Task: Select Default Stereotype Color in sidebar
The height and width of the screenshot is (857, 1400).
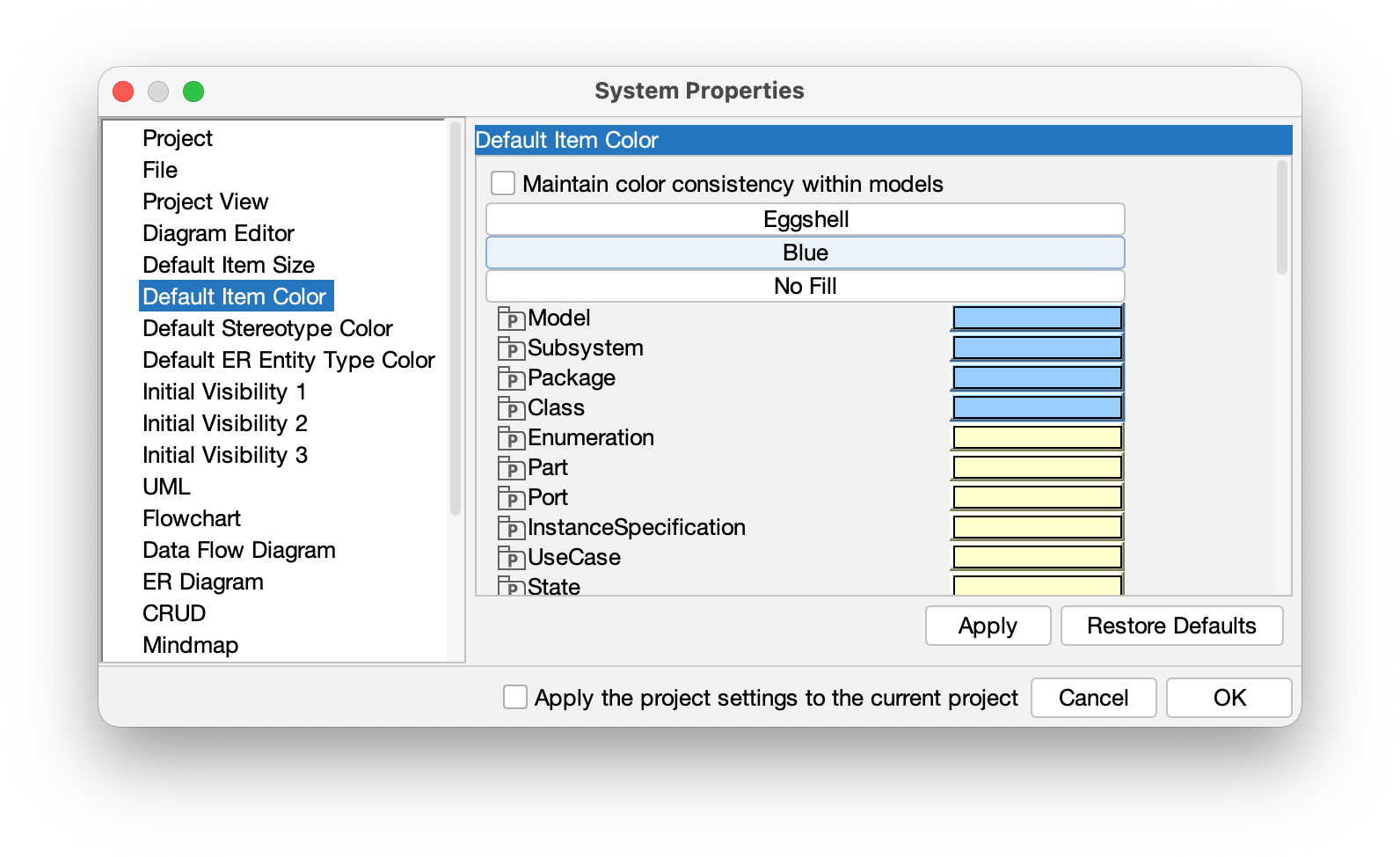Action: 267,328
